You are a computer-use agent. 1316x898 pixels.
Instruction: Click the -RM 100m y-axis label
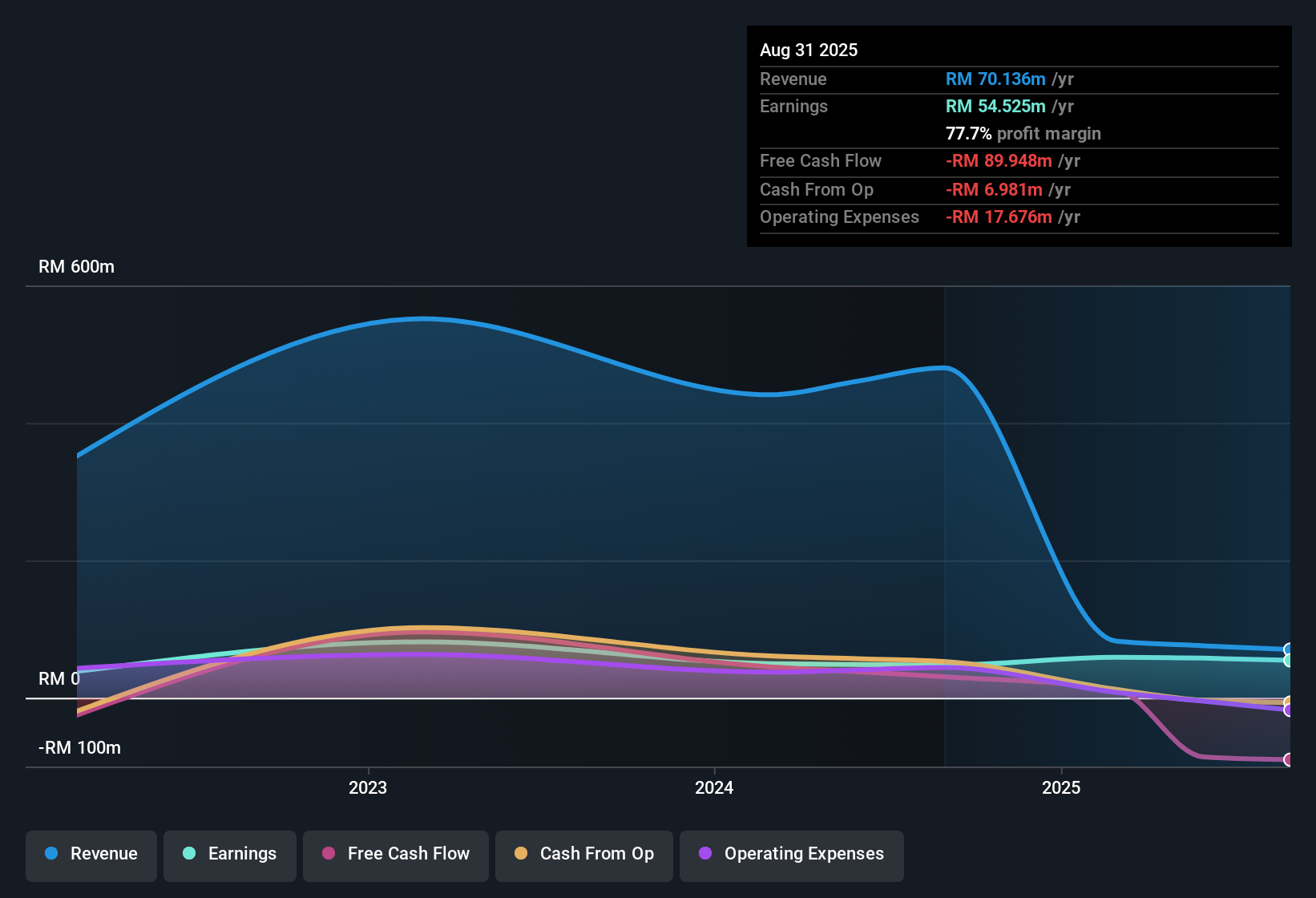pos(79,748)
